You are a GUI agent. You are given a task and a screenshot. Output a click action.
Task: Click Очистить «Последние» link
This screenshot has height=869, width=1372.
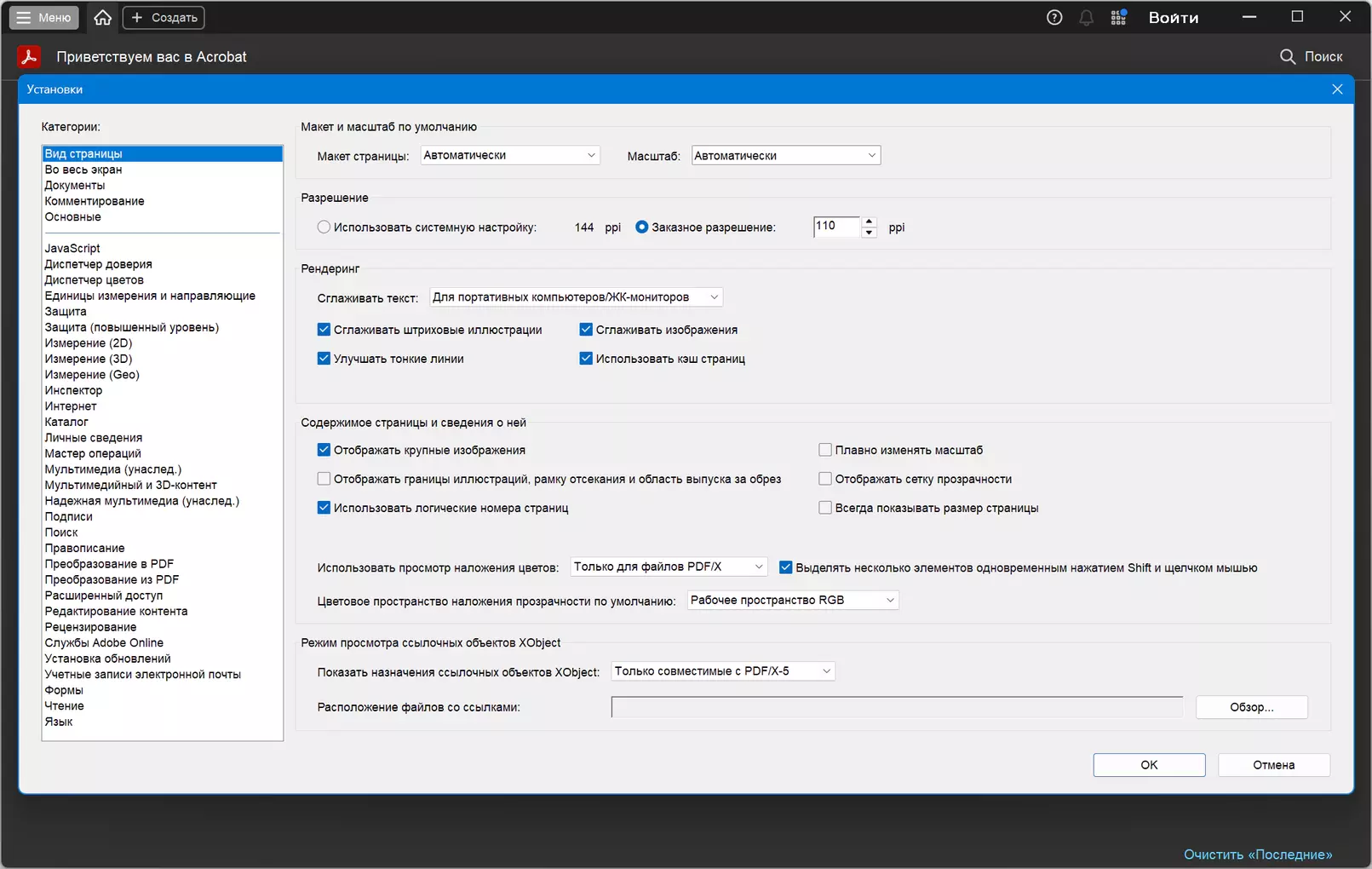coord(1258,855)
